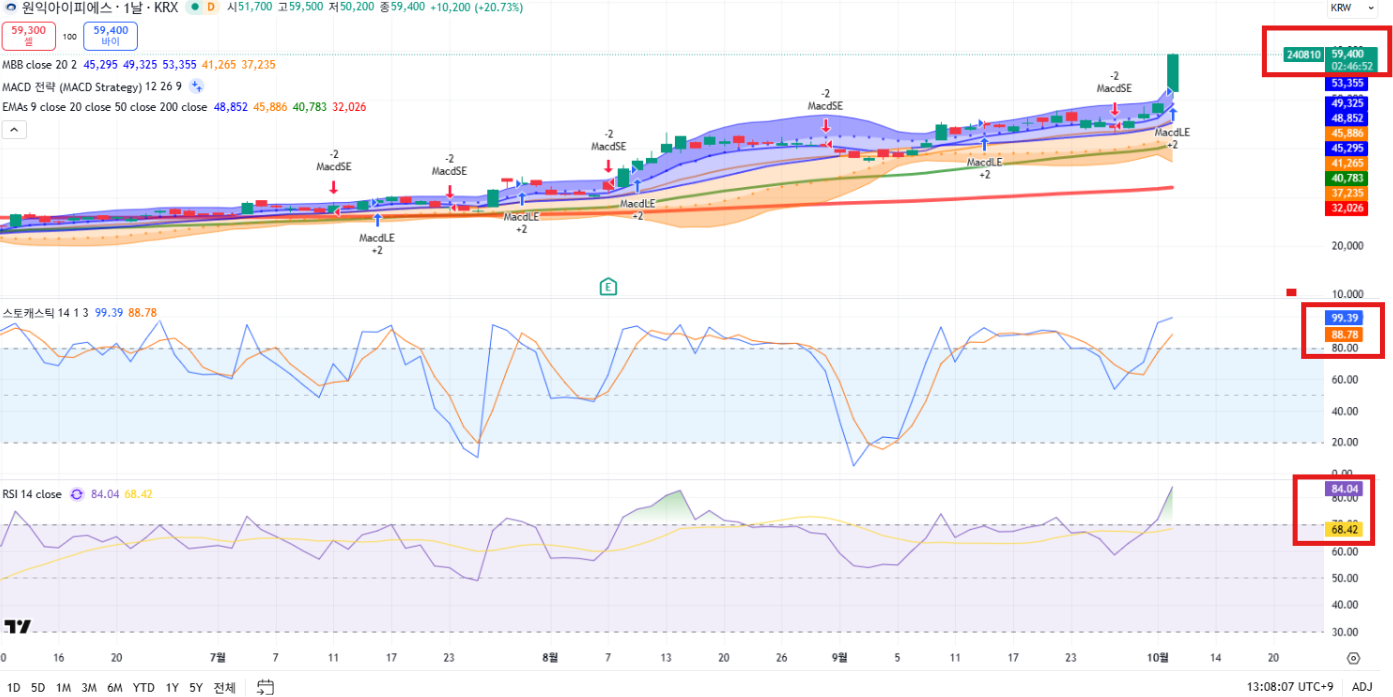Select the EMAs 9 close 20 close legend
Image resolution: width=1393 pixels, height=697 pixels.
click(105, 107)
